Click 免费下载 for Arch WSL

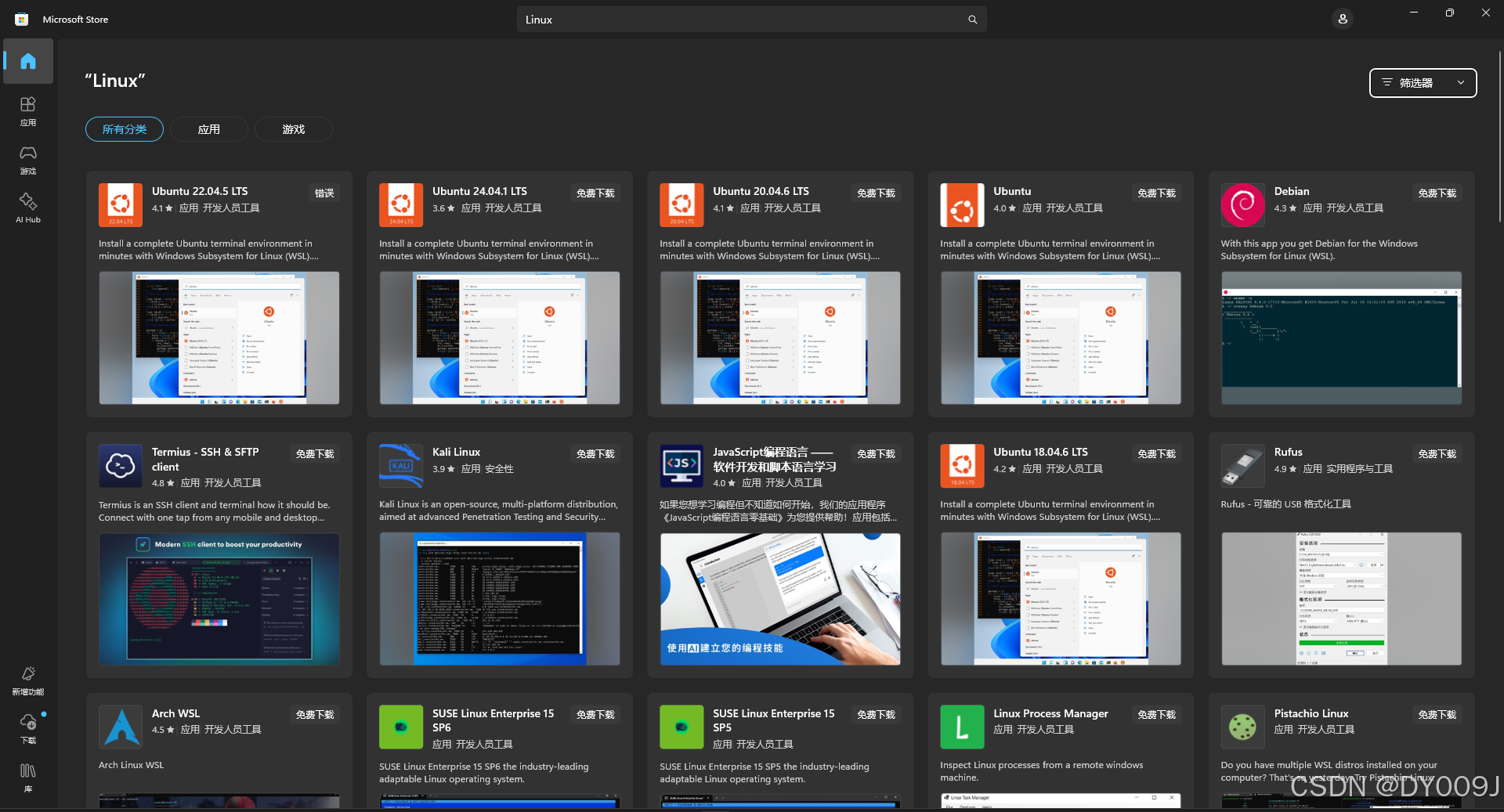point(315,715)
